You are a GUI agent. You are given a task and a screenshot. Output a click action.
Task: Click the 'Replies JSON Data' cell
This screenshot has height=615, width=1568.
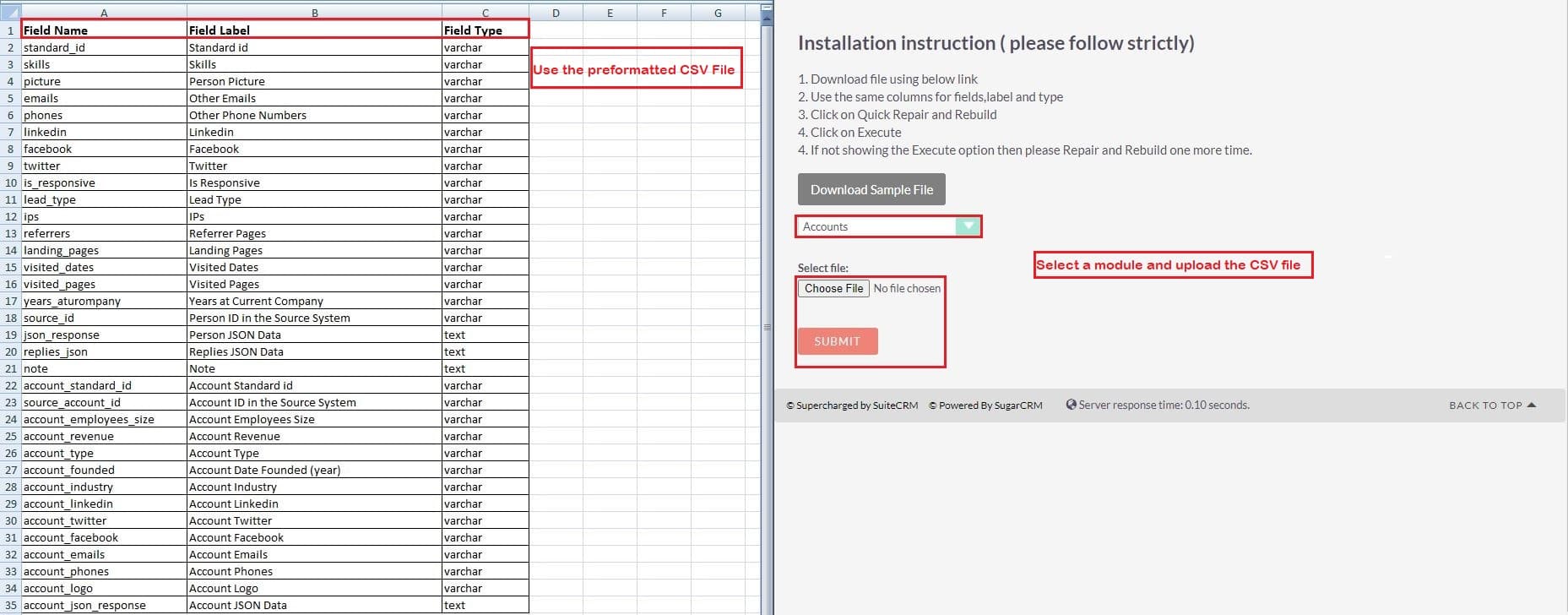pyautogui.click(x=315, y=351)
